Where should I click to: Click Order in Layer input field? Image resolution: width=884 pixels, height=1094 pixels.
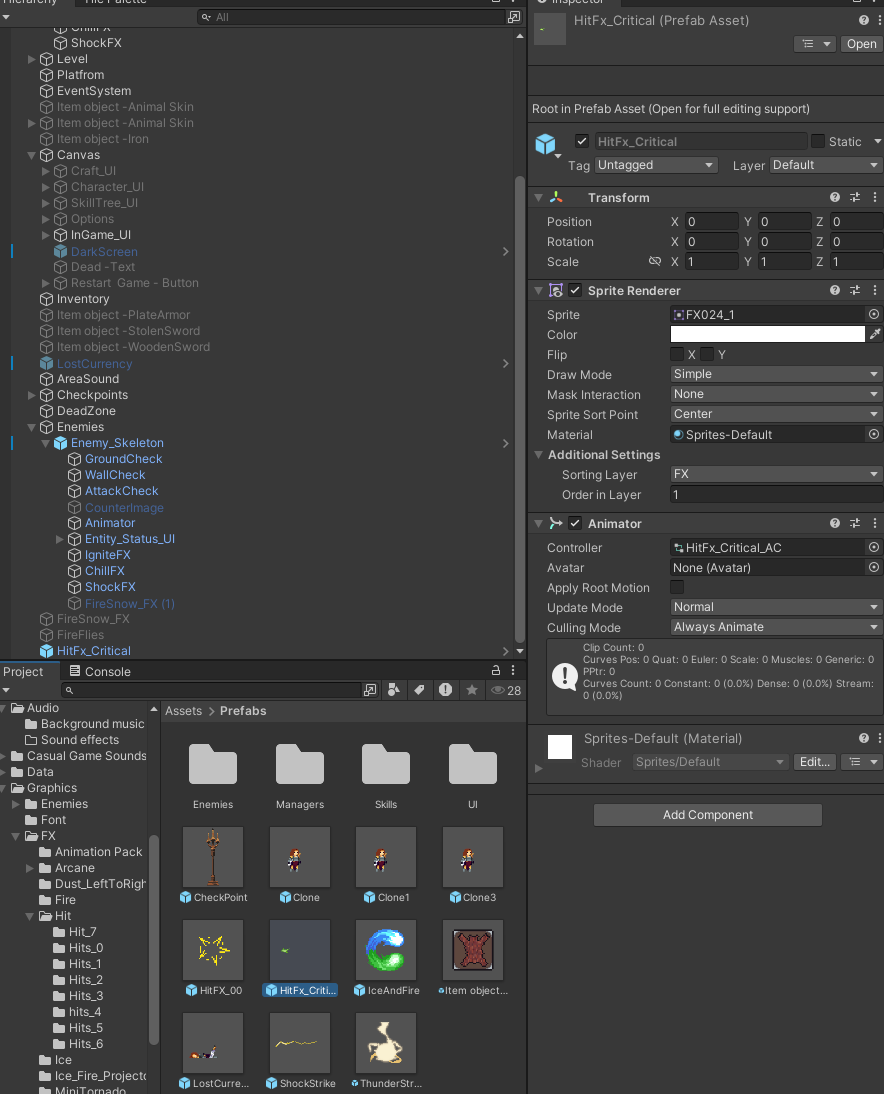pos(776,494)
